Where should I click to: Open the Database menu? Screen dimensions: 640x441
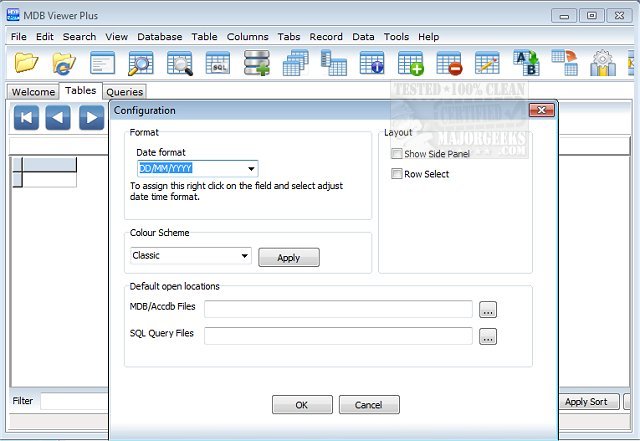tap(160, 37)
